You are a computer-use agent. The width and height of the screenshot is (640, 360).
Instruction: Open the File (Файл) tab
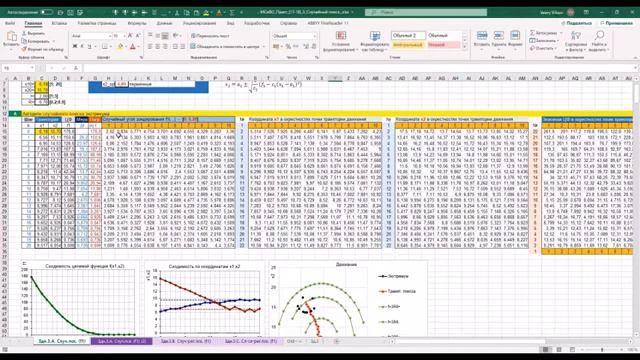pos(10,23)
